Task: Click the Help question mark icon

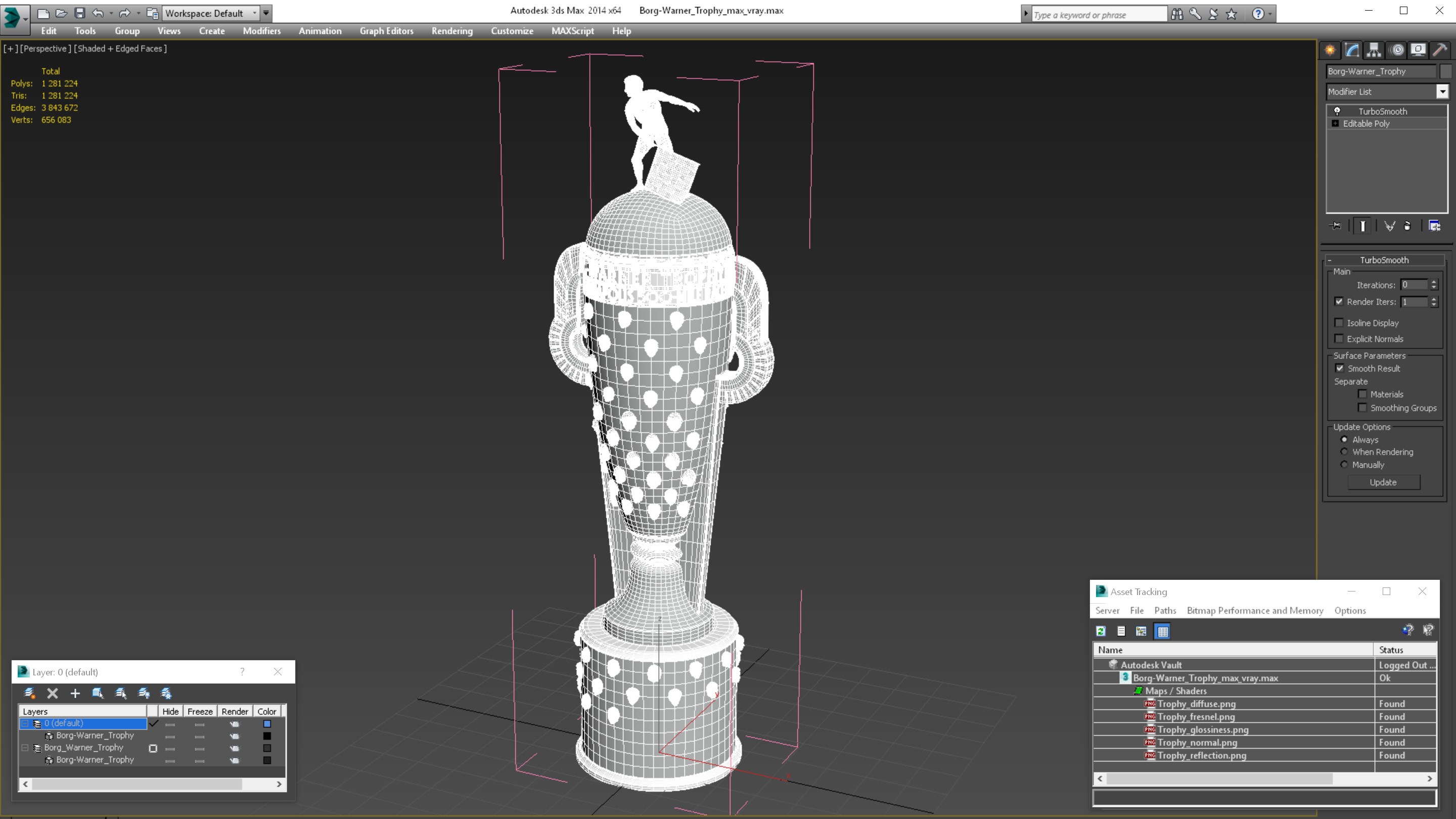Action: point(1258,14)
